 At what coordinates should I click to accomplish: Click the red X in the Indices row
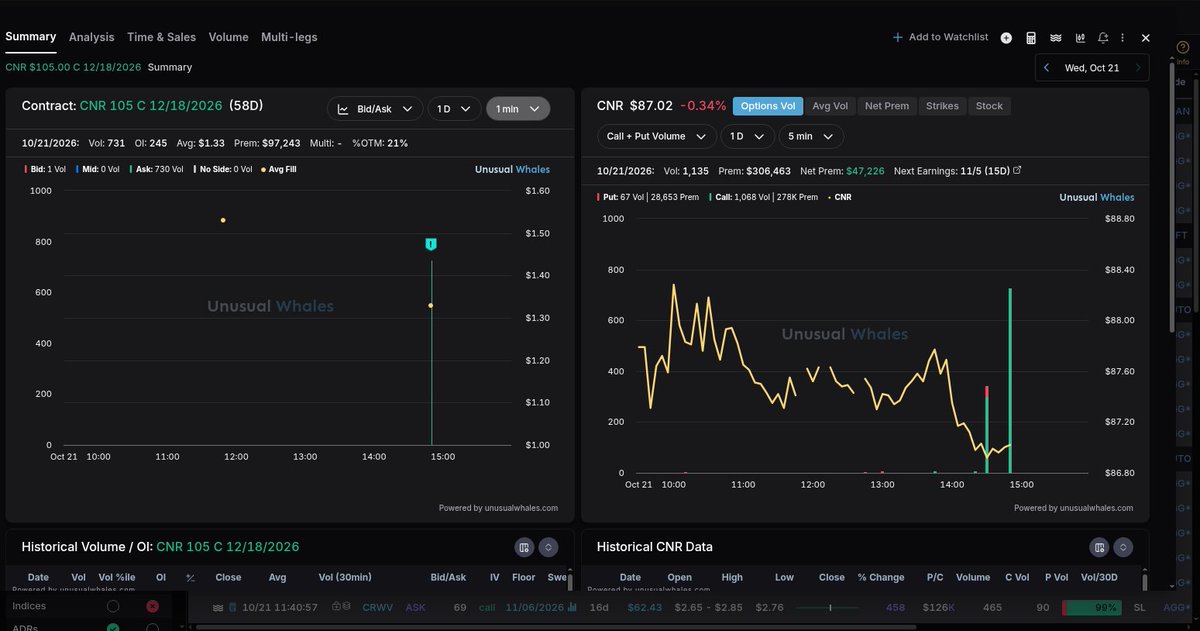click(152, 606)
